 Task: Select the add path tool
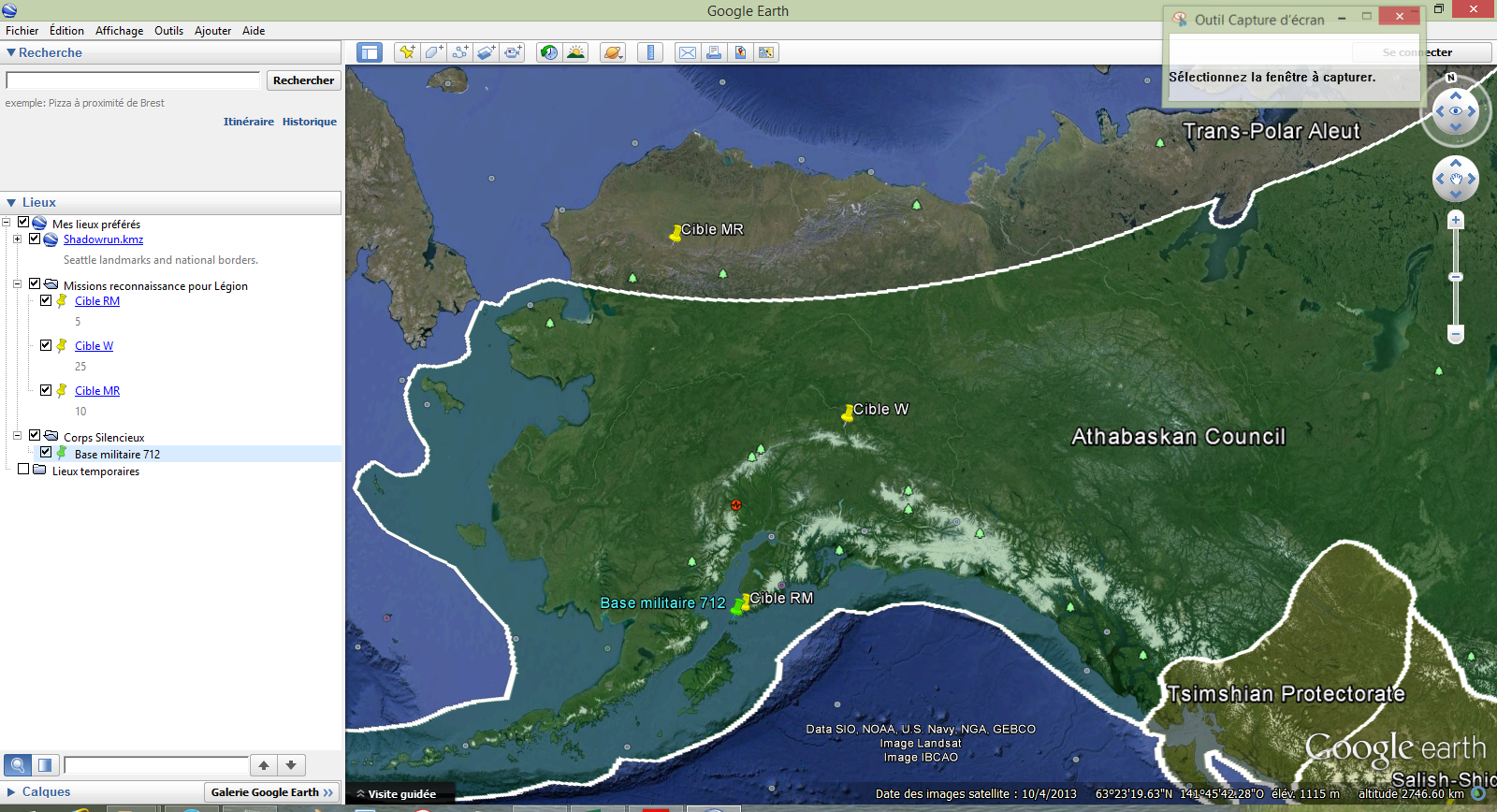[x=459, y=52]
